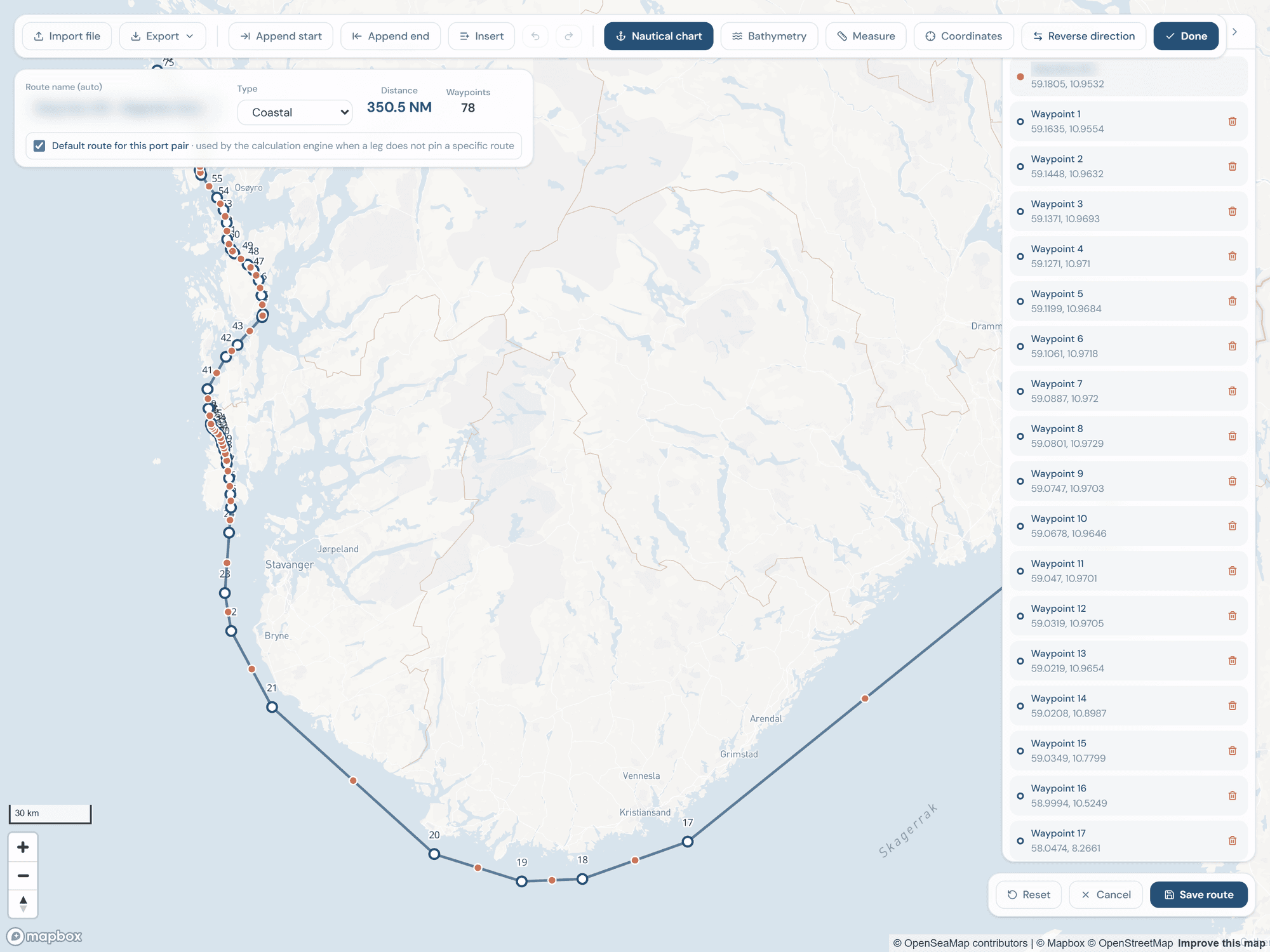This screenshot has width=1270, height=952.
Task: Open the OpenStreetMap attribution link
Action: point(1130,943)
